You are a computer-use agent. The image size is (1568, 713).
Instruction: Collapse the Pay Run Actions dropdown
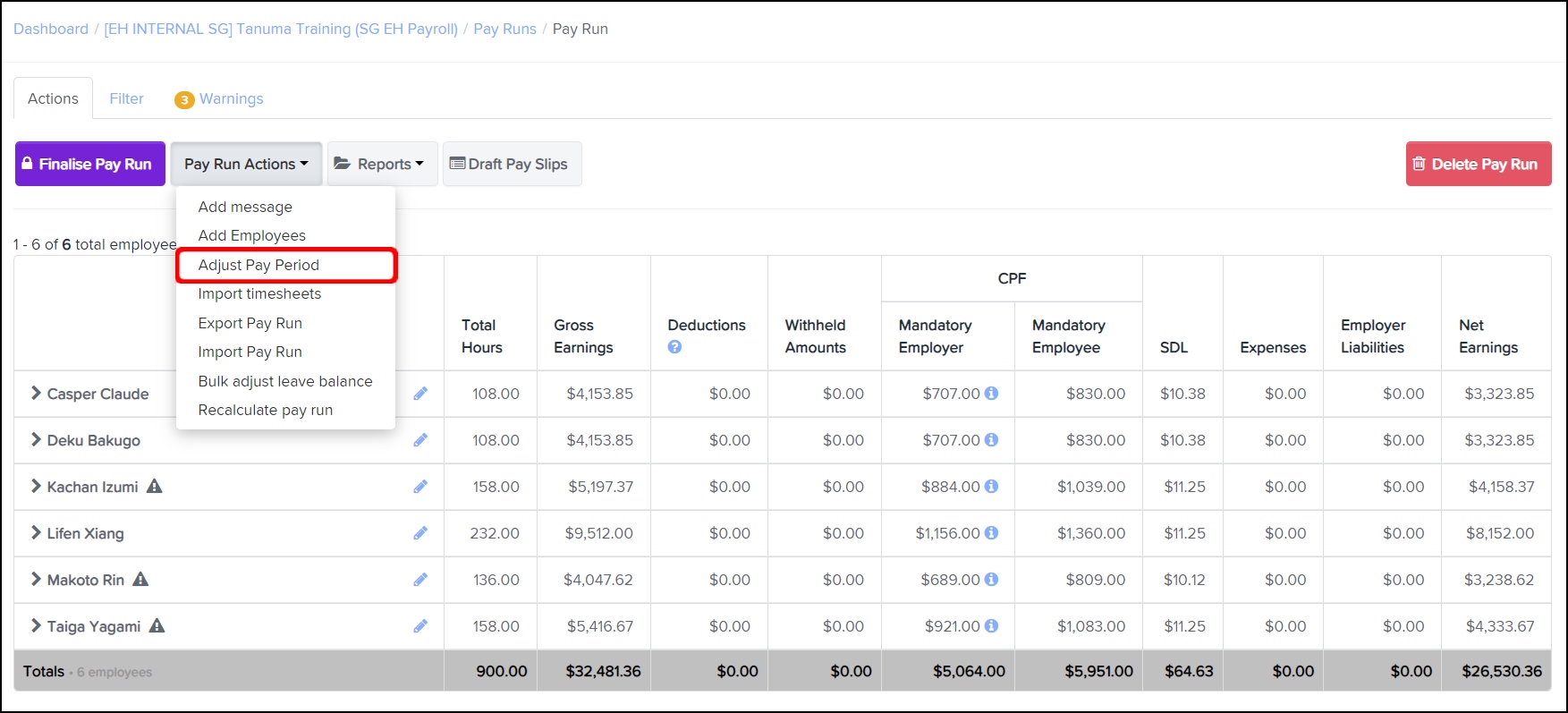click(246, 164)
